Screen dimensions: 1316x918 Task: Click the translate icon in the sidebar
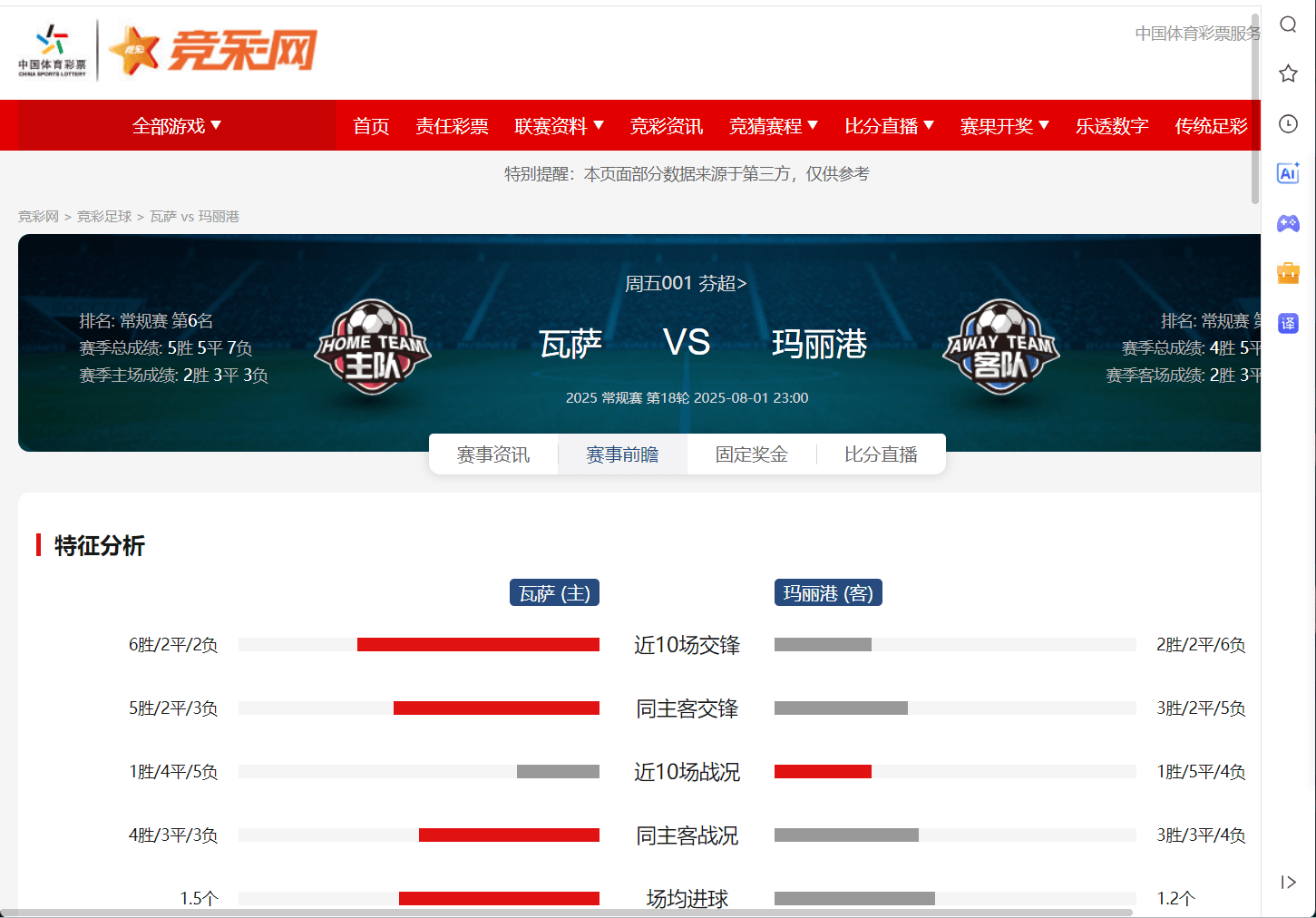1288,323
